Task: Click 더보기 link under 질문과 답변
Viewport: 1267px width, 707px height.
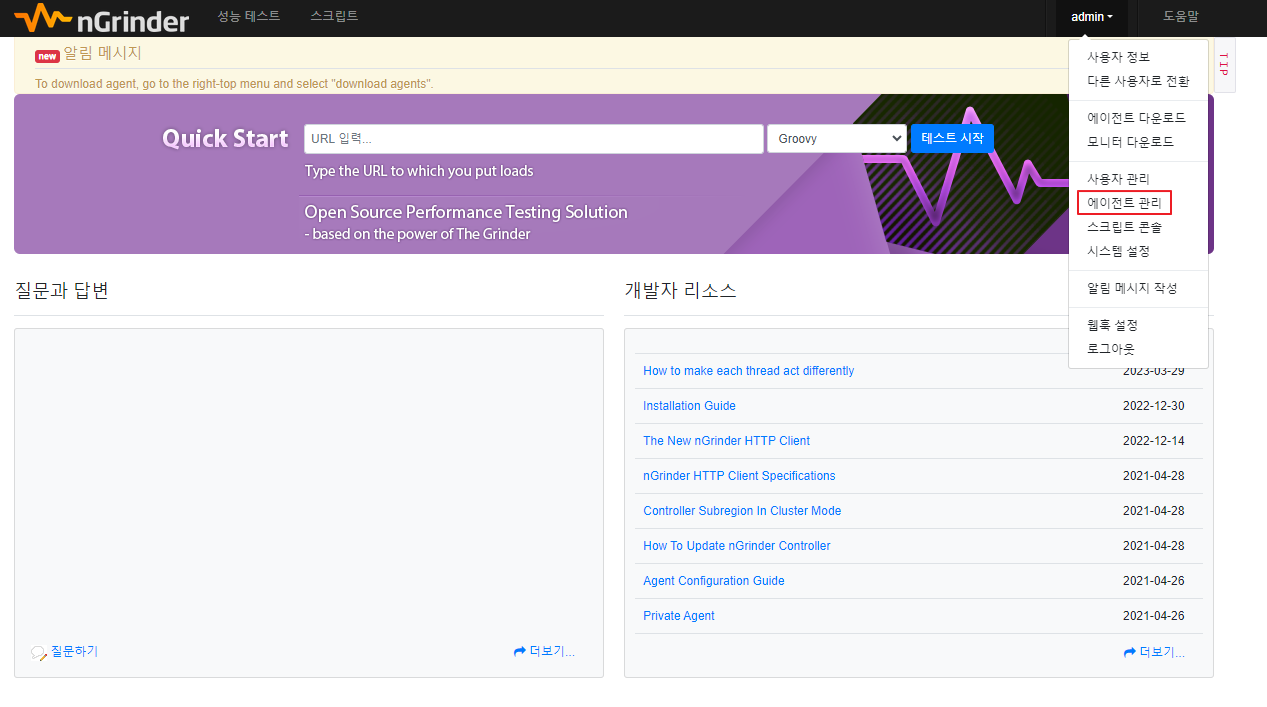Action: (x=552, y=652)
